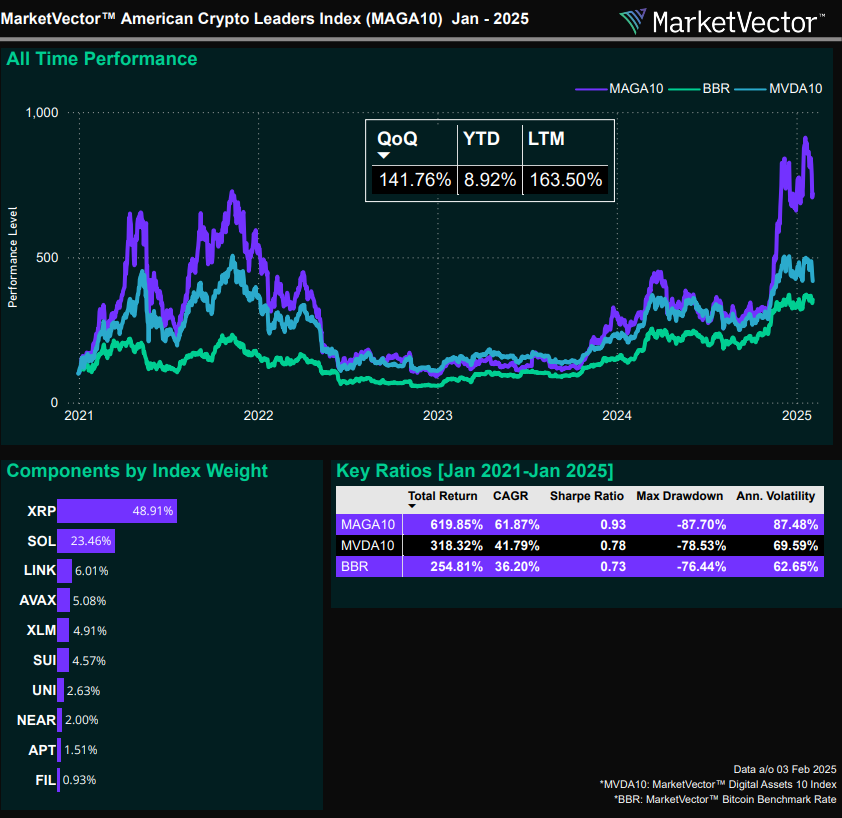Click the Total Return column header
842x818 pixels.
[x=442, y=496]
